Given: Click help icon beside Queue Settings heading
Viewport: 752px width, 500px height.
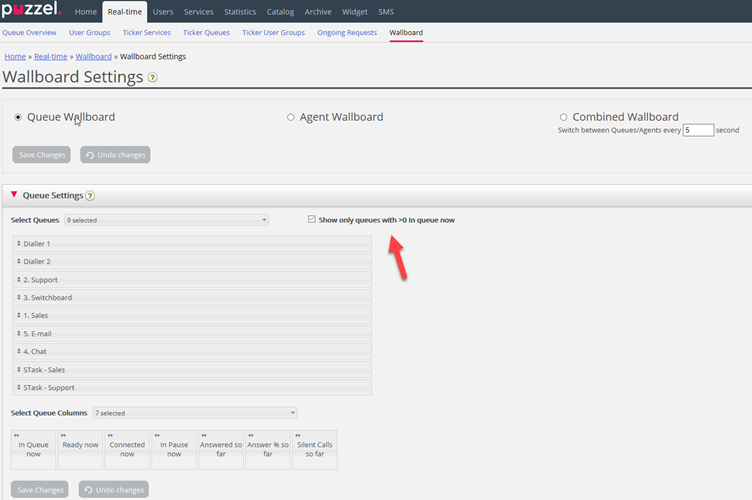Looking at the screenshot, I should point(90,196).
